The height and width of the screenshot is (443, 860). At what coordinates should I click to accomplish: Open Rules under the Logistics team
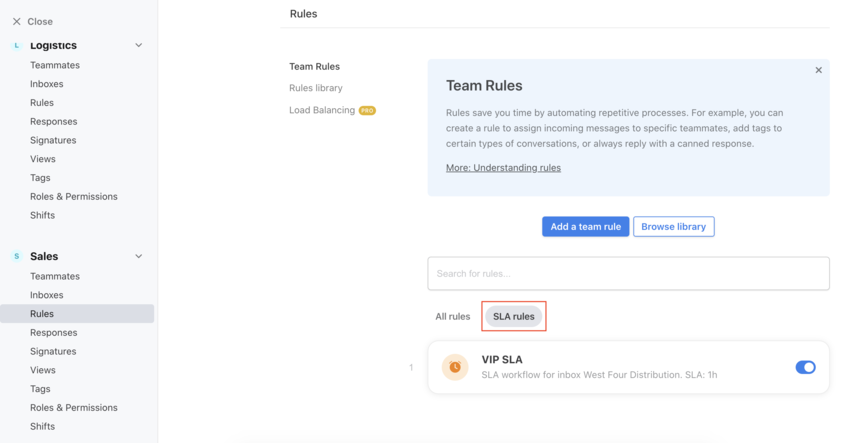(42, 103)
